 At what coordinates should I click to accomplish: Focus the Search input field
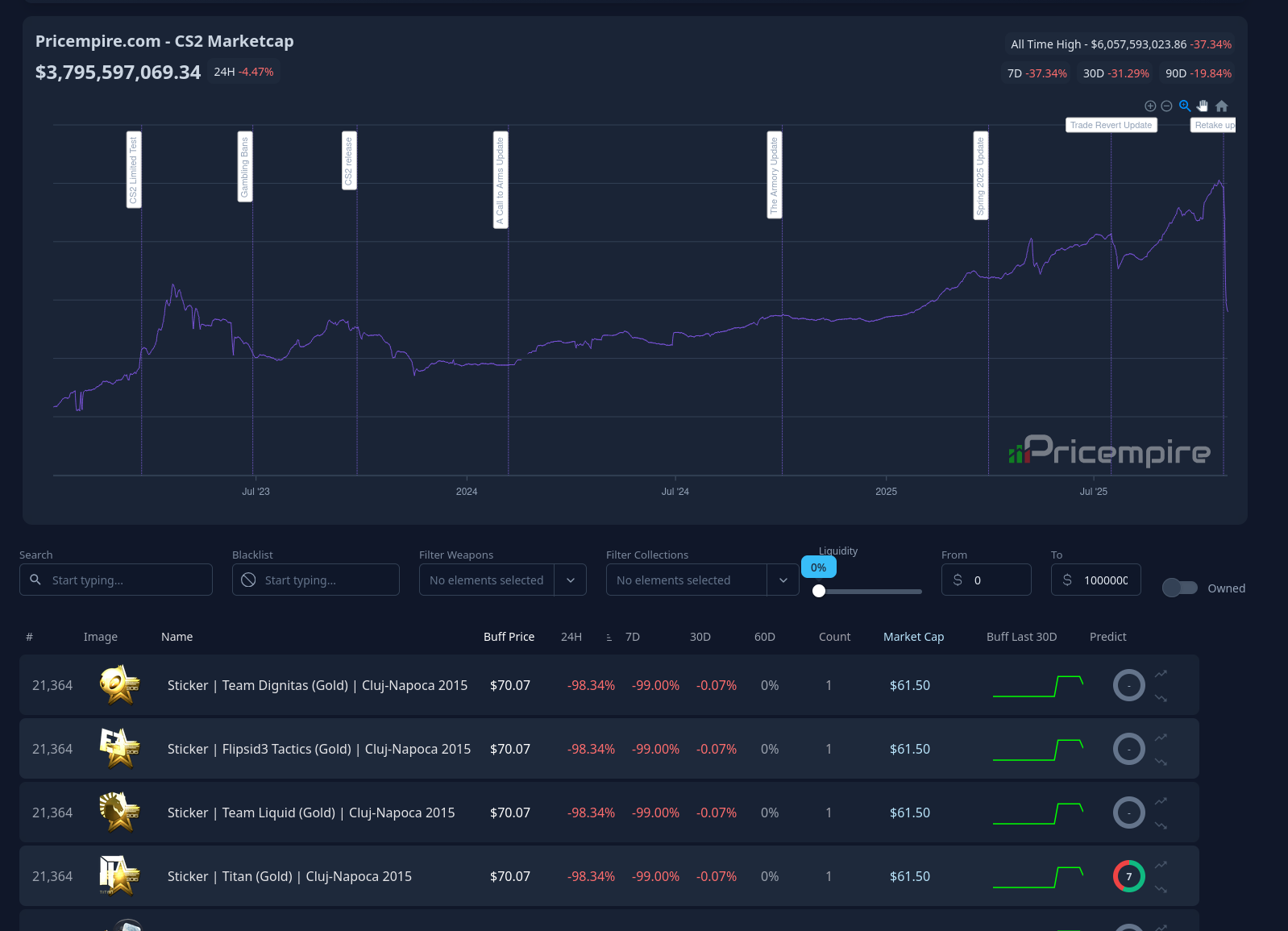(x=125, y=580)
